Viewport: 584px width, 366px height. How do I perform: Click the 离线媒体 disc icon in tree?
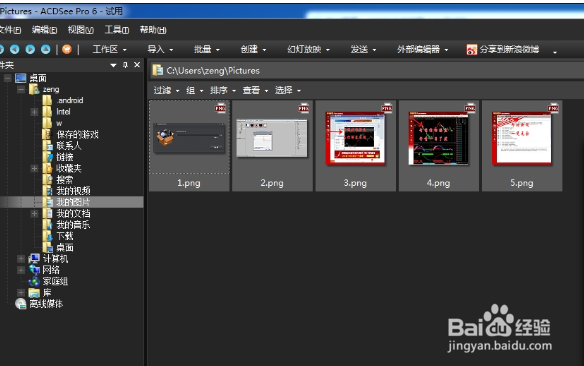point(20,304)
